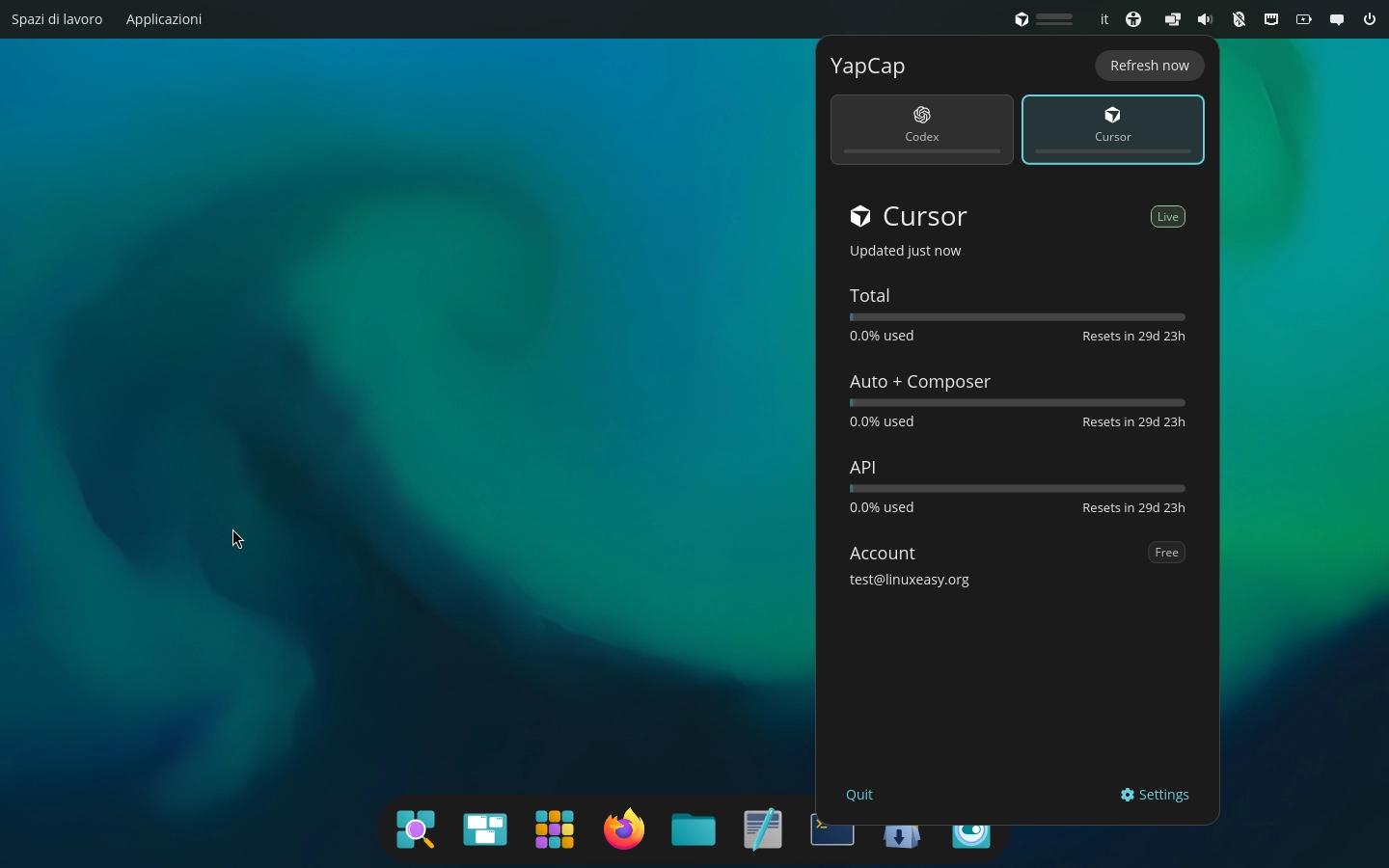Open the Applicazioni menu
1389x868 pixels.
tap(164, 19)
